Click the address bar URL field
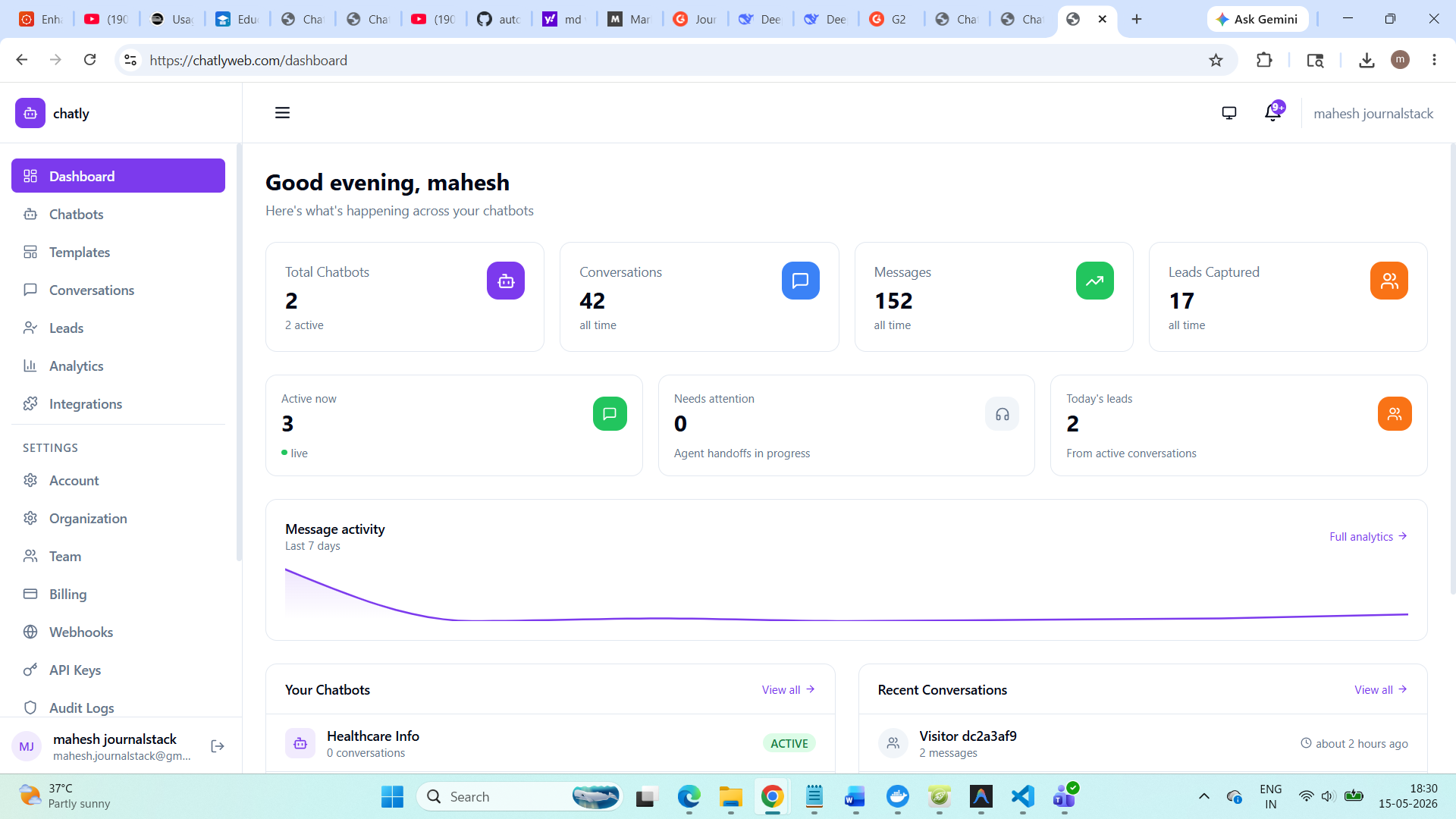The width and height of the screenshot is (1456, 819). click(x=675, y=60)
